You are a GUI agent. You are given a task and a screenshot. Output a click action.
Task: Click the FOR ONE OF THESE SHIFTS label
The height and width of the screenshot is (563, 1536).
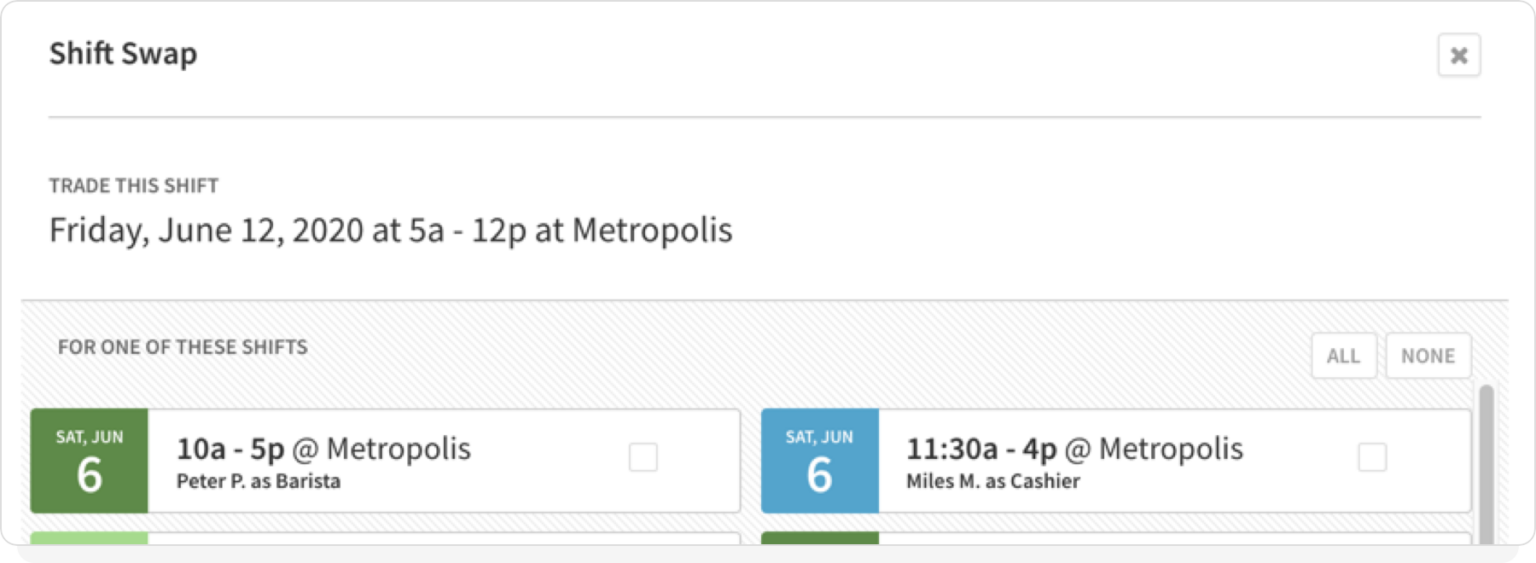(x=182, y=348)
